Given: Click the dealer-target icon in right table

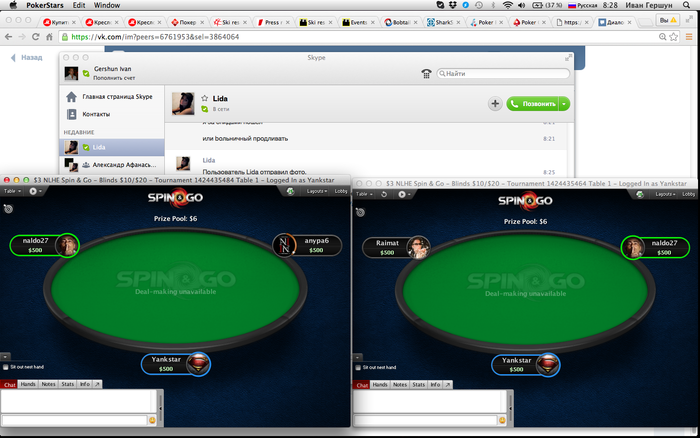Looking at the screenshot, I should pyautogui.click(x=360, y=212).
